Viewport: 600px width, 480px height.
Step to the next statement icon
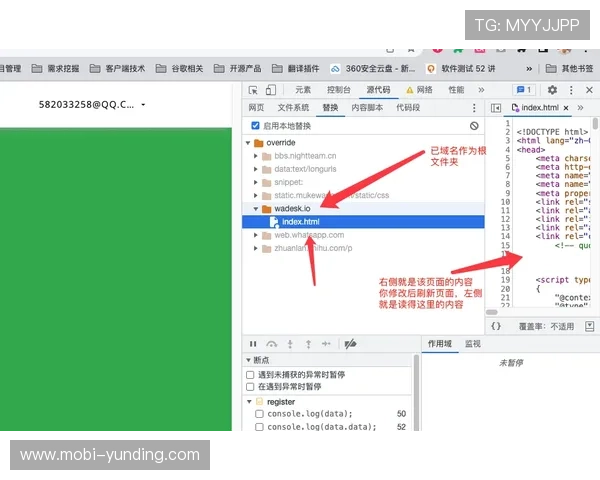(326, 344)
